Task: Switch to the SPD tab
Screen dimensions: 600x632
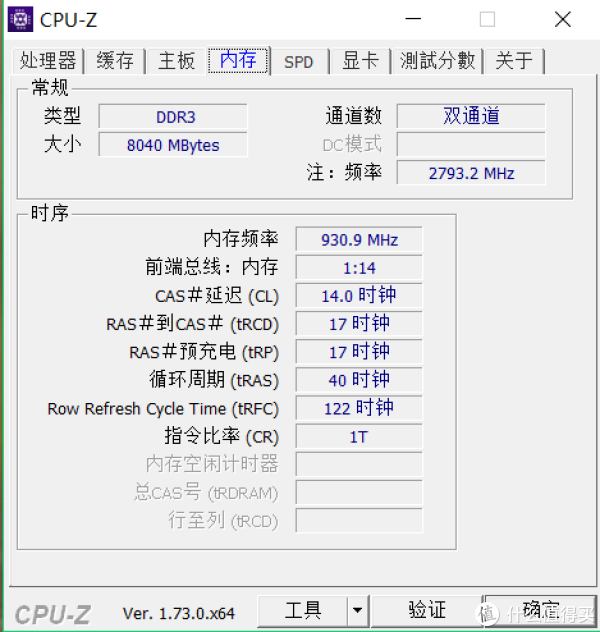Action: [x=299, y=62]
